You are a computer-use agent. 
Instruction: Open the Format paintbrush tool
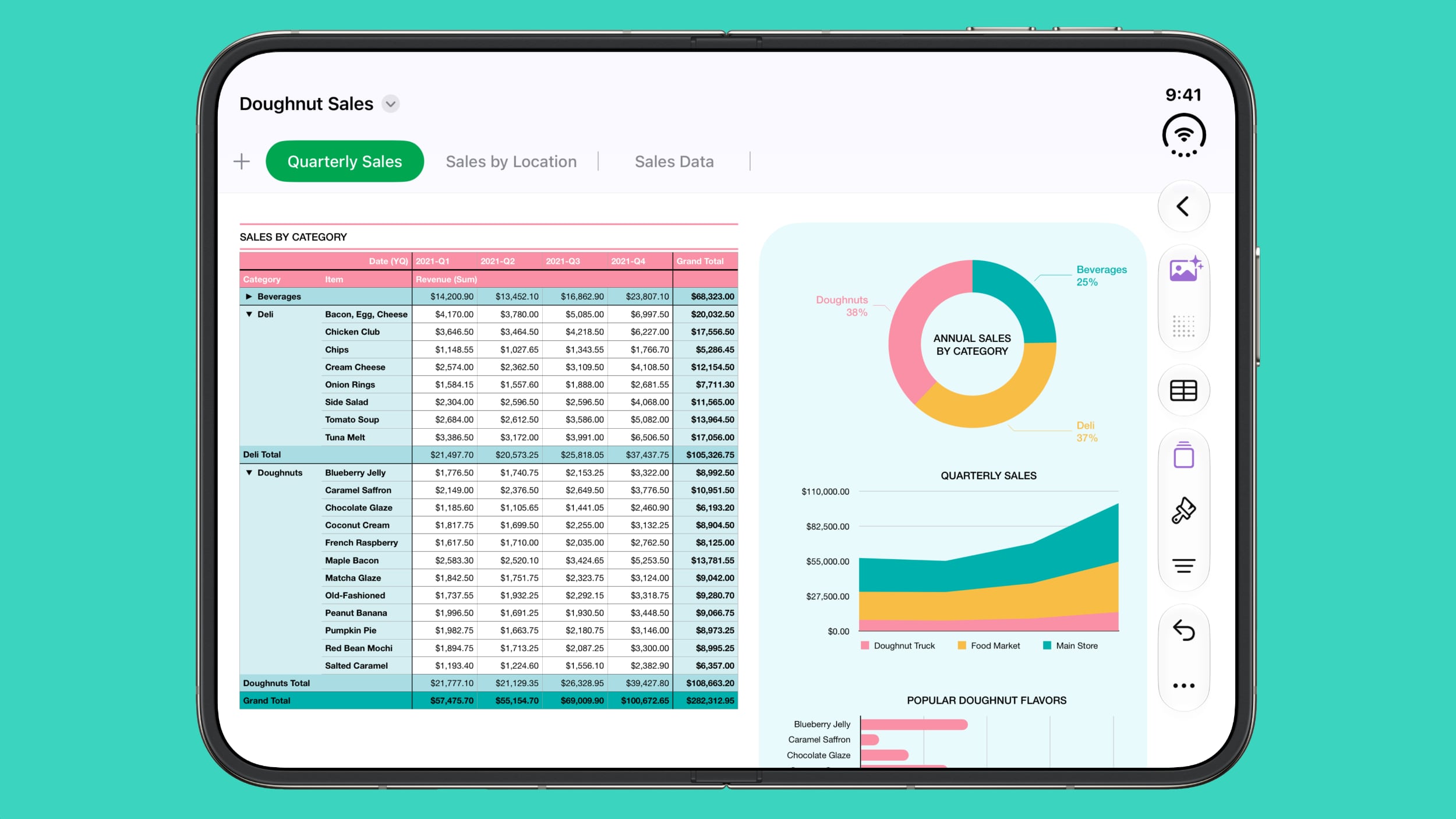click(1183, 510)
